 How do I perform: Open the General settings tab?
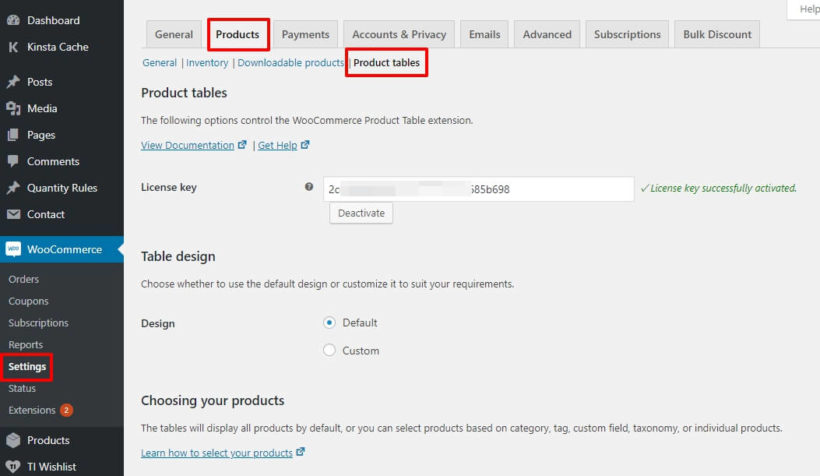(x=174, y=35)
